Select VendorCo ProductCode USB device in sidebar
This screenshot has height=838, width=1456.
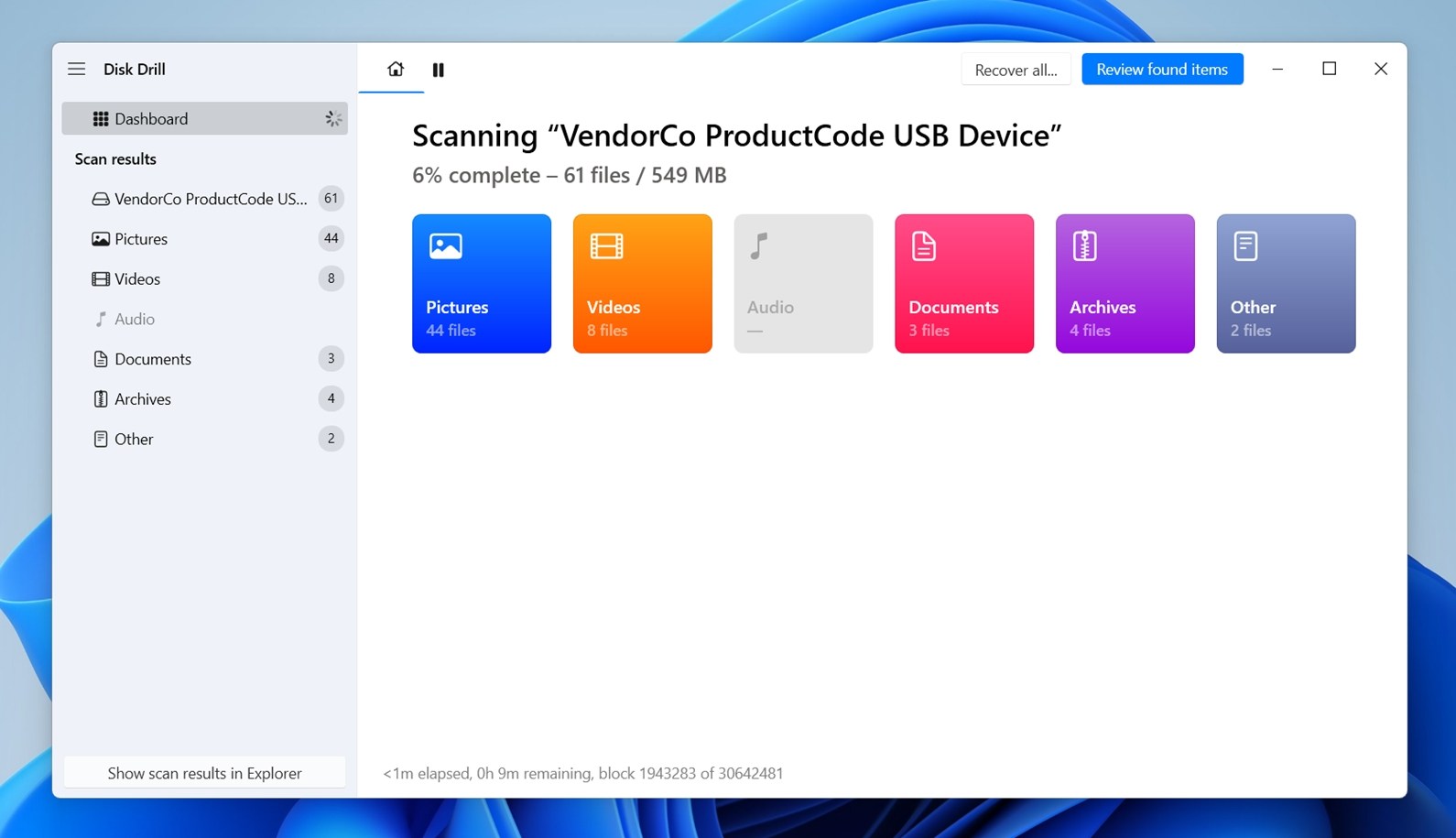coord(210,199)
